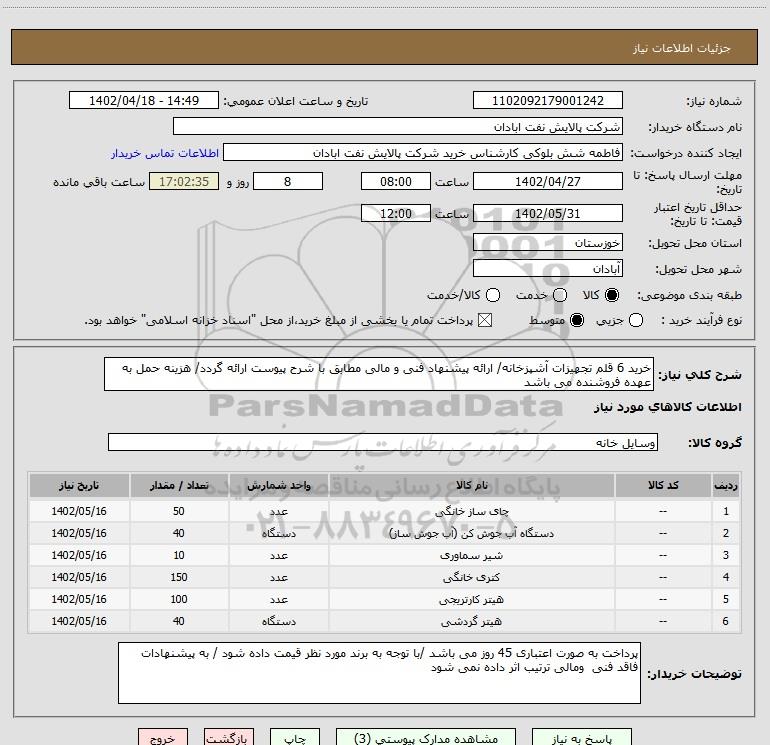Click the گروه کالا field
The height and width of the screenshot is (745, 770).
[x=383, y=442]
